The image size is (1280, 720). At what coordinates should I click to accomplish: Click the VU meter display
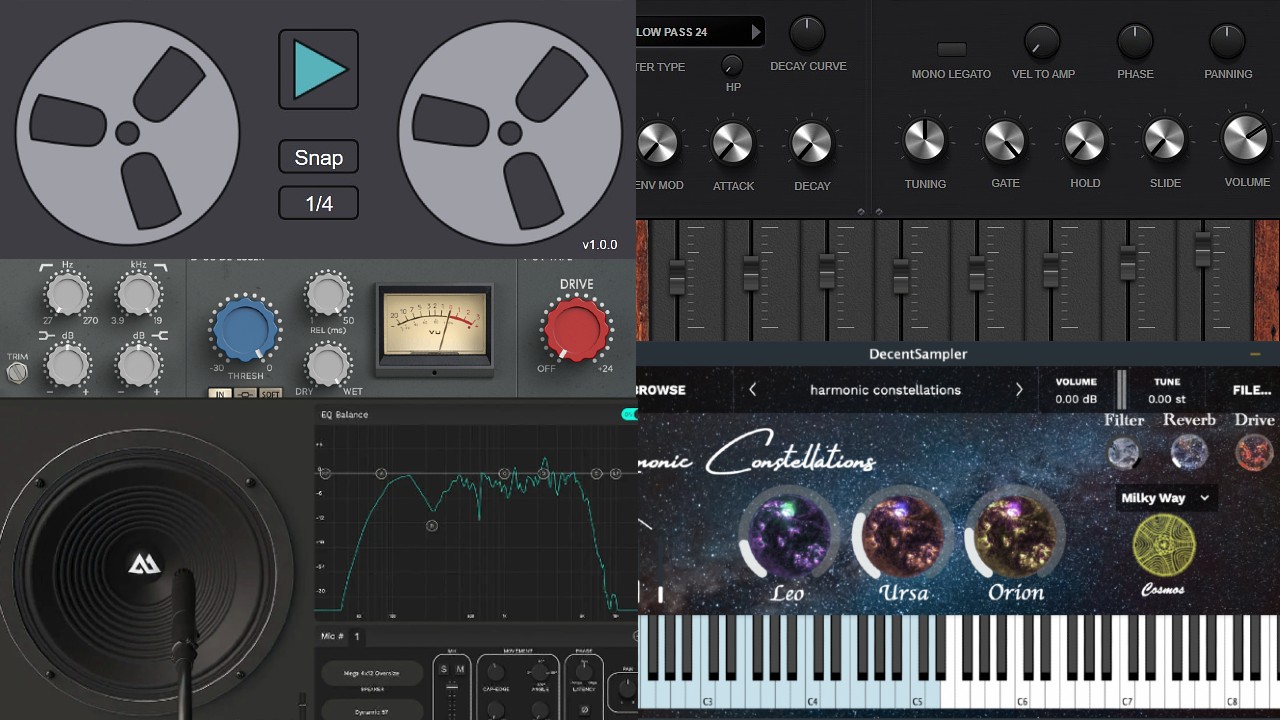click(434, 329)
